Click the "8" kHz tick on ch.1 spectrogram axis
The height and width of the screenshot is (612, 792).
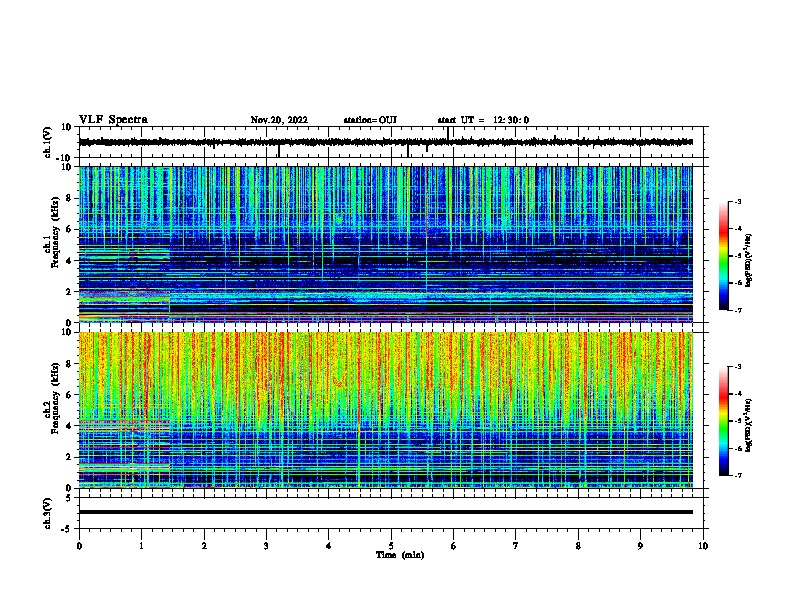[x=69, y=198]
